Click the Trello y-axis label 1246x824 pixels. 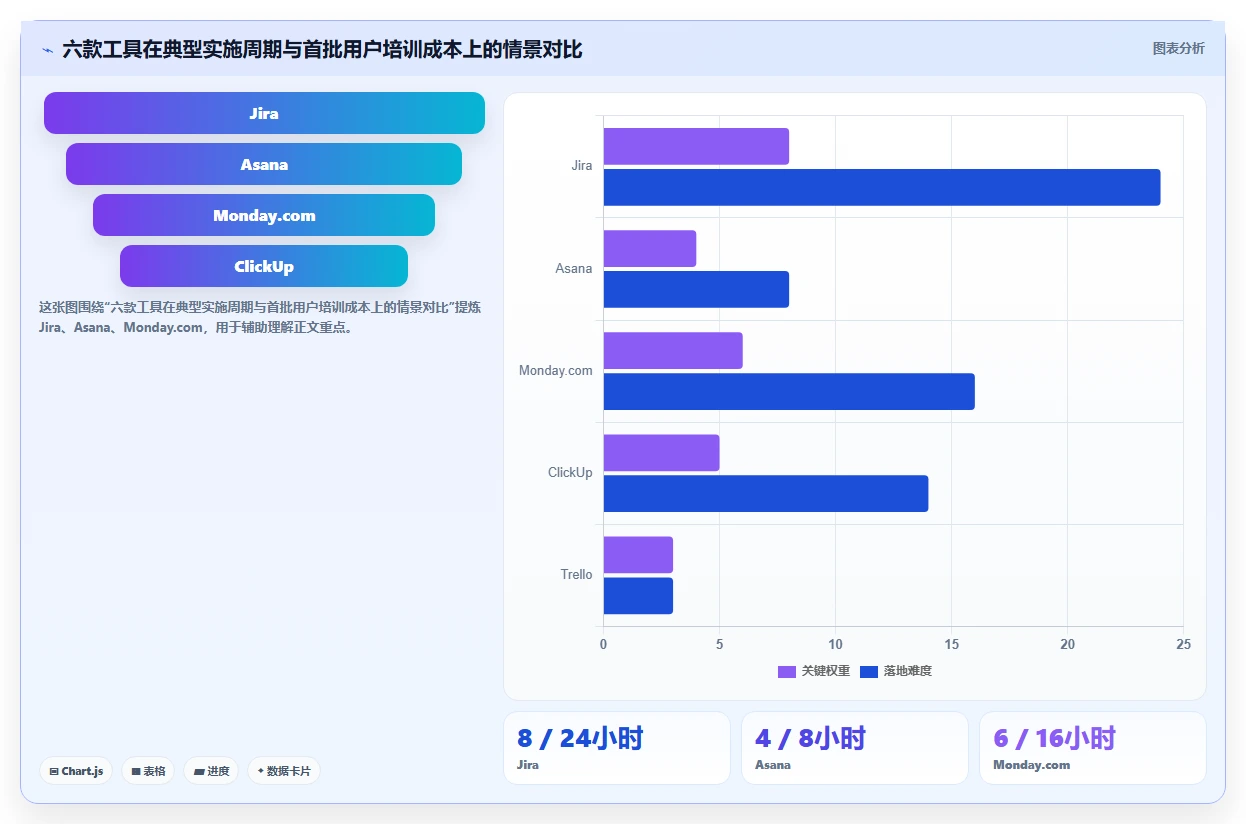click(x=577, y=574)
